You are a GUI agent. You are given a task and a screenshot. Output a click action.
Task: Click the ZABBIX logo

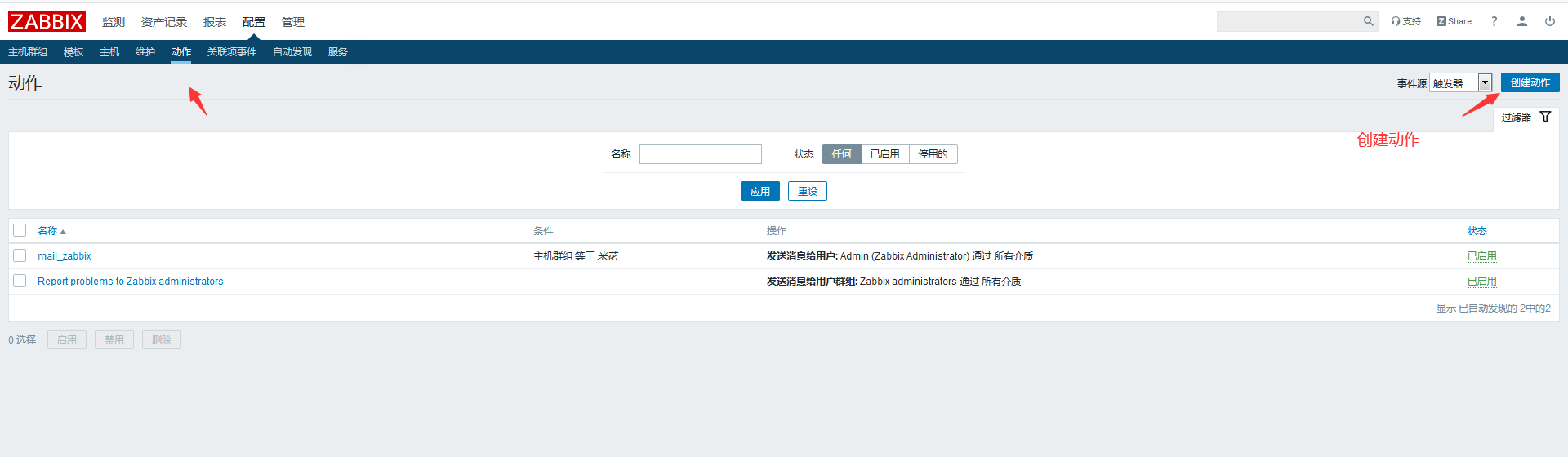click(47, 22)
